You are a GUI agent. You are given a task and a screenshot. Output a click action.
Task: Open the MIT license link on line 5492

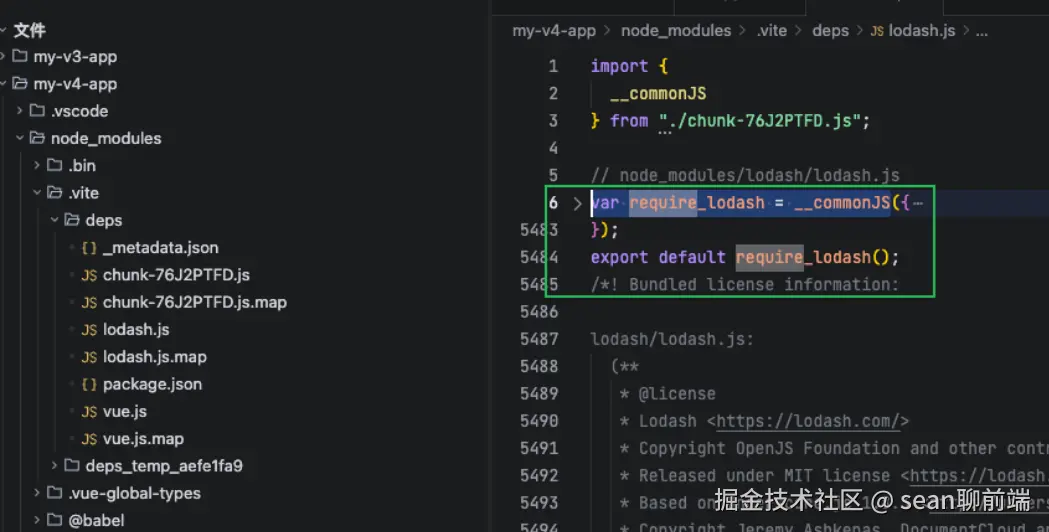coord(979,476)
